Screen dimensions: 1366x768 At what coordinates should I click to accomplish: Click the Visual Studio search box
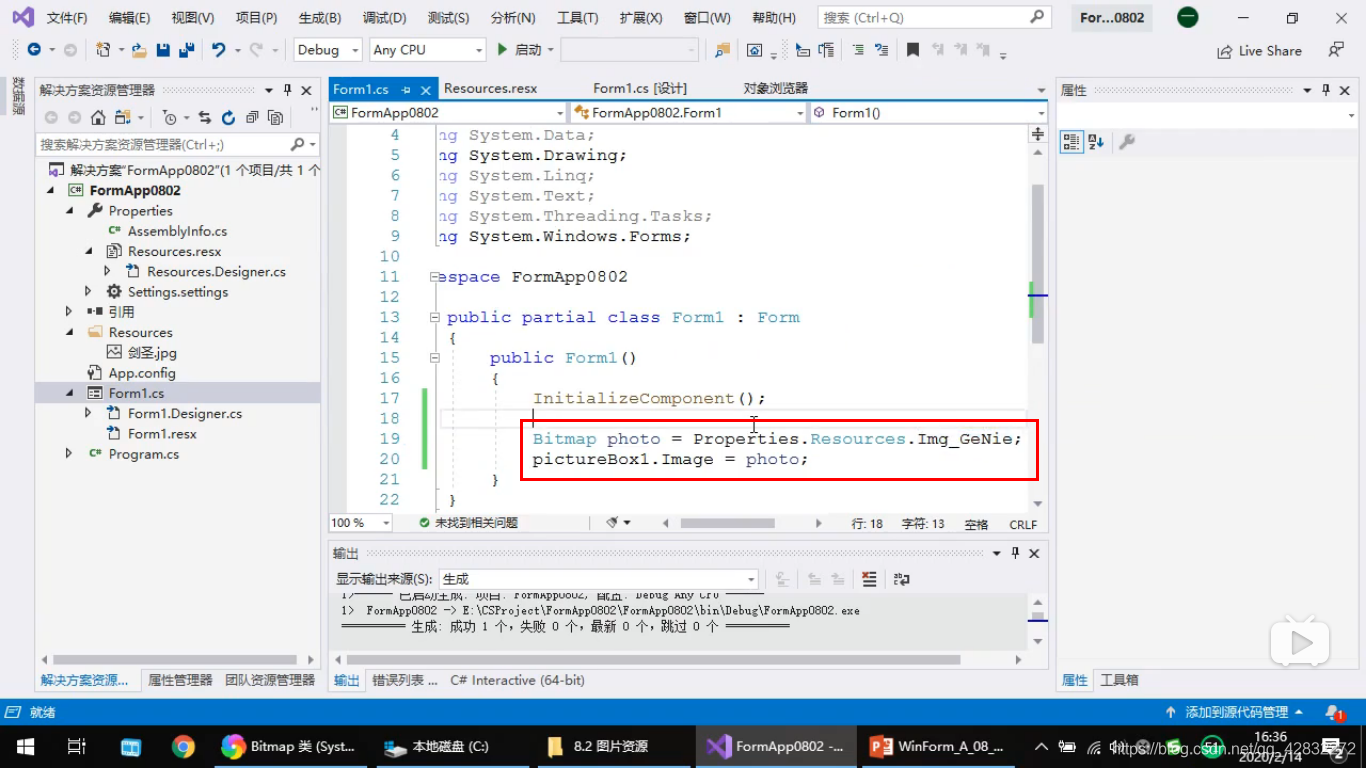[934, 18]
